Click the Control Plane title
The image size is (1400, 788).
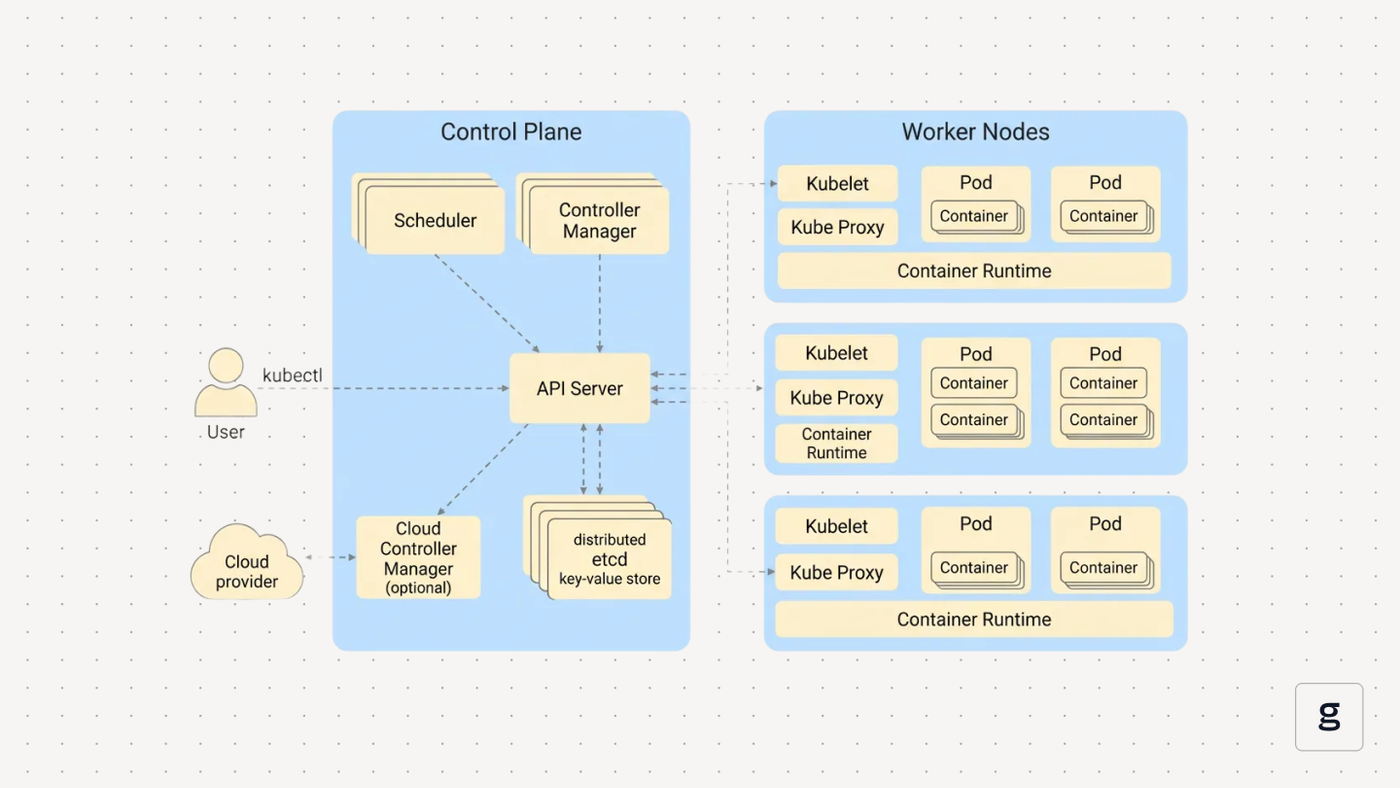click(x=511, y=132)
